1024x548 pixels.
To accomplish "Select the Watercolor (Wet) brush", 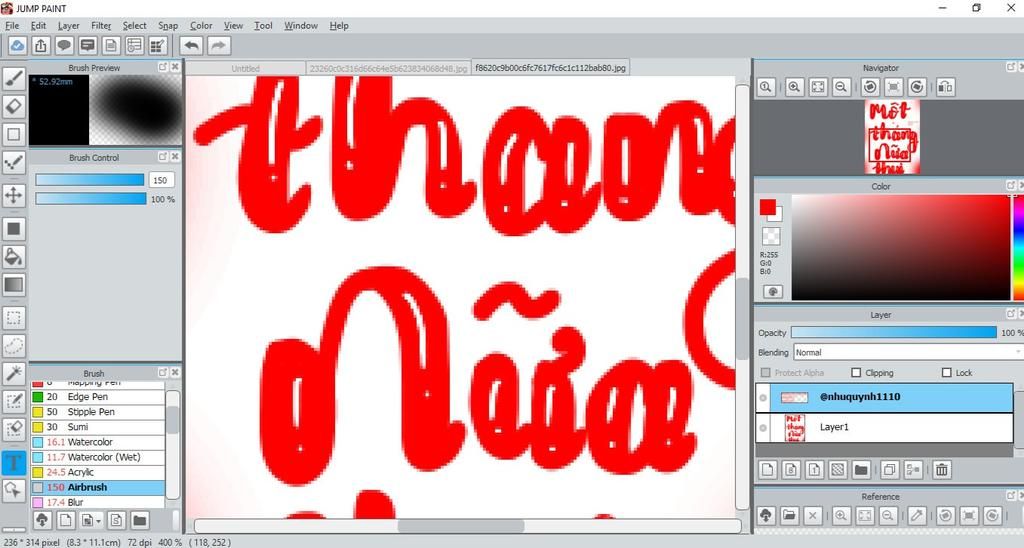I will [98, 457].
